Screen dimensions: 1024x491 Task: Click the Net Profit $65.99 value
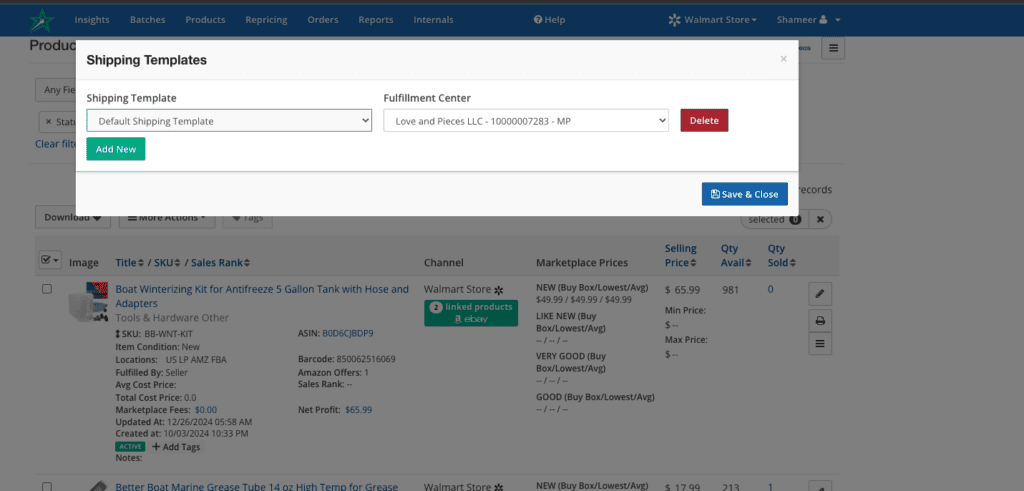[x=359, y=410]
